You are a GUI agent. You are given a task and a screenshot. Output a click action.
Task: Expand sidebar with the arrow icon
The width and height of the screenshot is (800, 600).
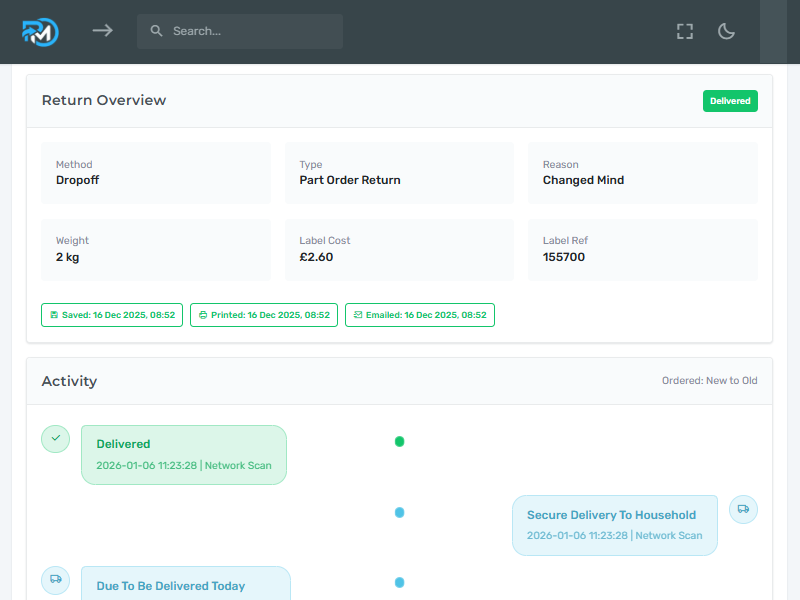coord(102,31)
